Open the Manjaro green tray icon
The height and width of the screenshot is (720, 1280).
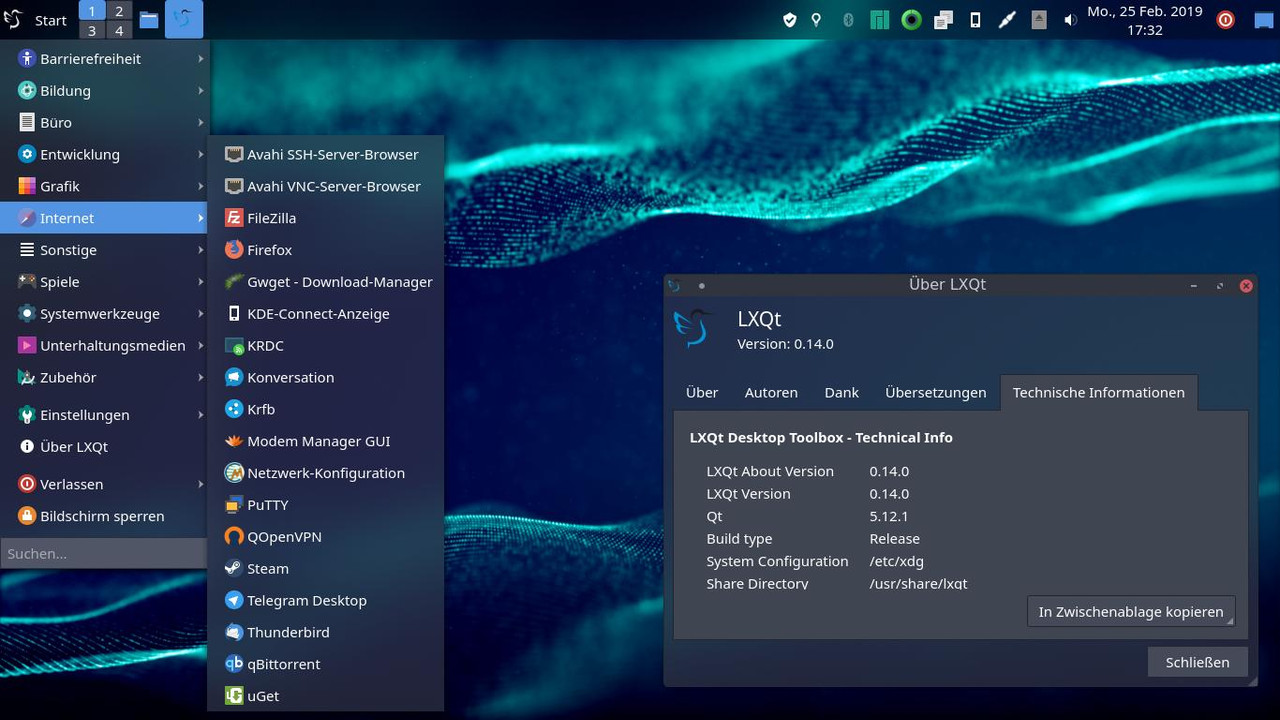tap(879, 19)
